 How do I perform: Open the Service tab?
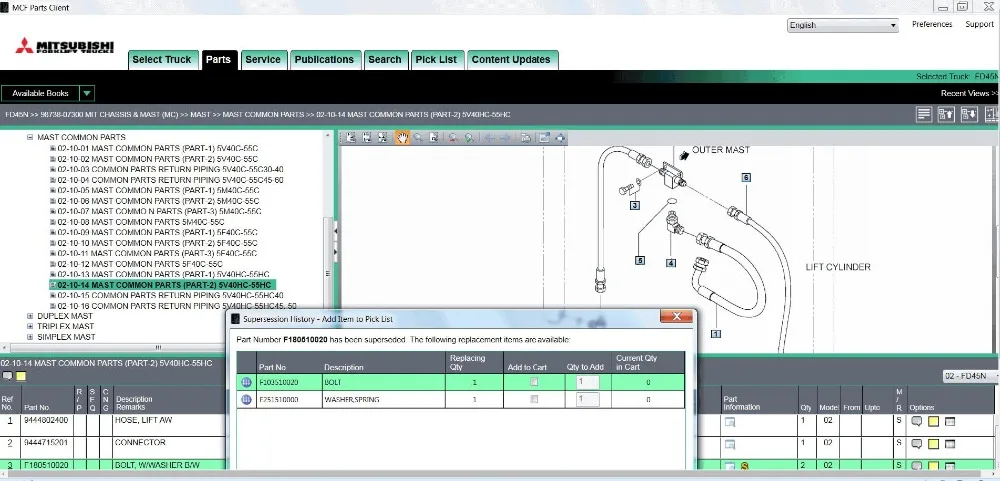coord(263,59)
